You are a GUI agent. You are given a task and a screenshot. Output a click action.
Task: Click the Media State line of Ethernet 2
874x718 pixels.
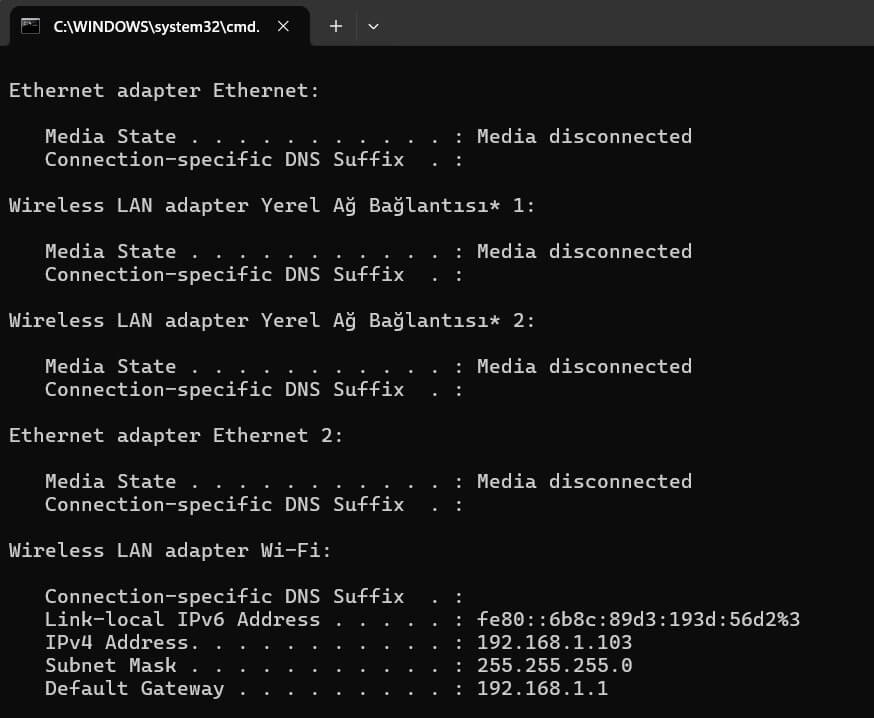[368, 481]
